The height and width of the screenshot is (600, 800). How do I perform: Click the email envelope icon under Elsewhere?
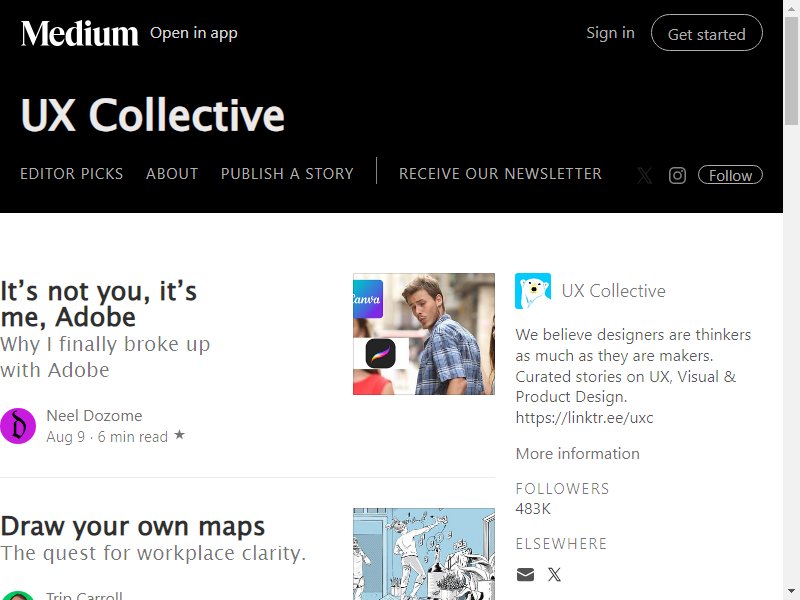click(x=525, y=574)
